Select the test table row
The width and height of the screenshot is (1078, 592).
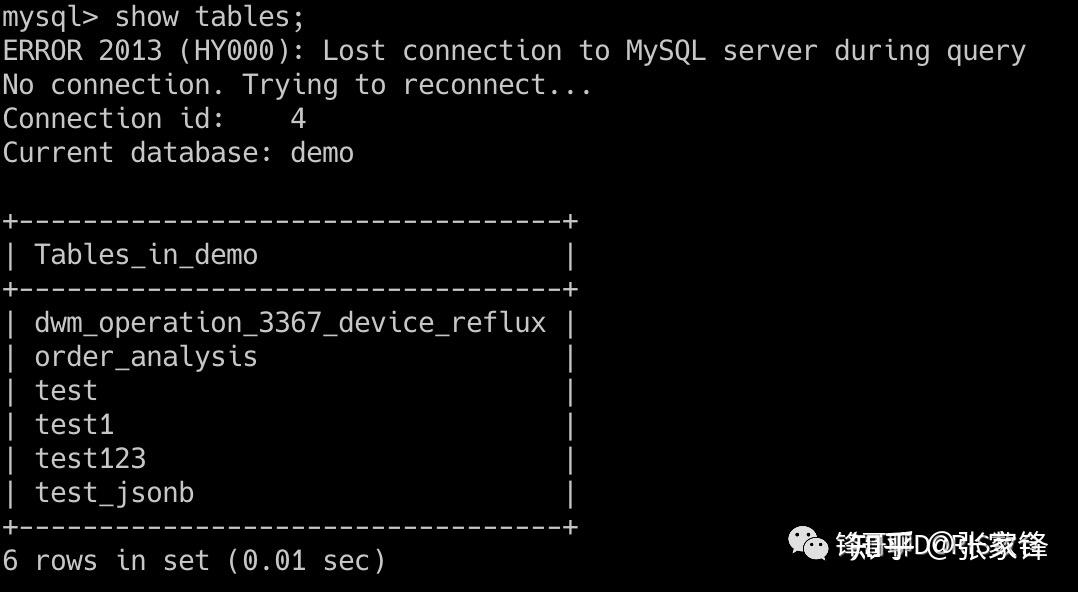pyautogui.click(x=289, y=391)
